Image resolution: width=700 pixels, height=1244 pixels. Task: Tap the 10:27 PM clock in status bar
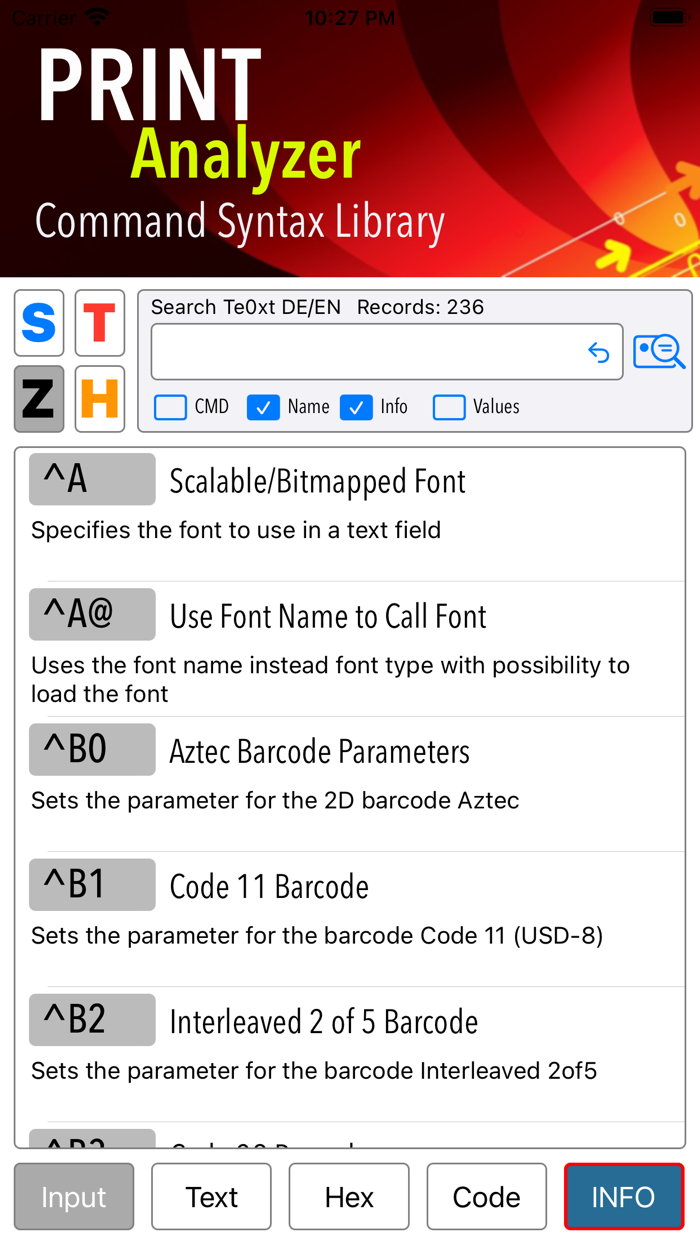(x=350, y=17)
